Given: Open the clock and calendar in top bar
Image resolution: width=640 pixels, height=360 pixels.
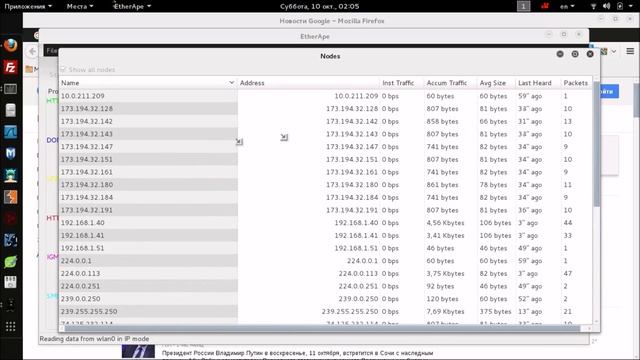Looking at the screenshot, I should click(320, 6).
